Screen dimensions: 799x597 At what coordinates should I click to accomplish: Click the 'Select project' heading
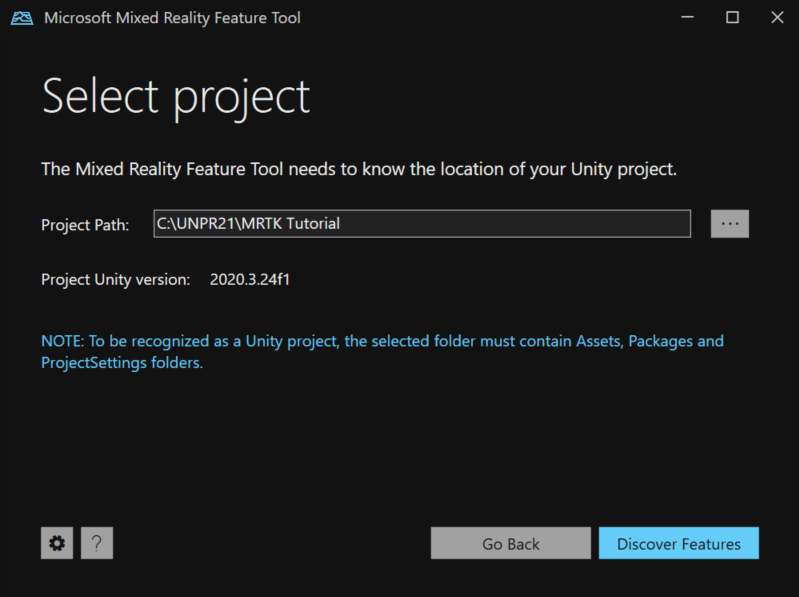point(176,97)
